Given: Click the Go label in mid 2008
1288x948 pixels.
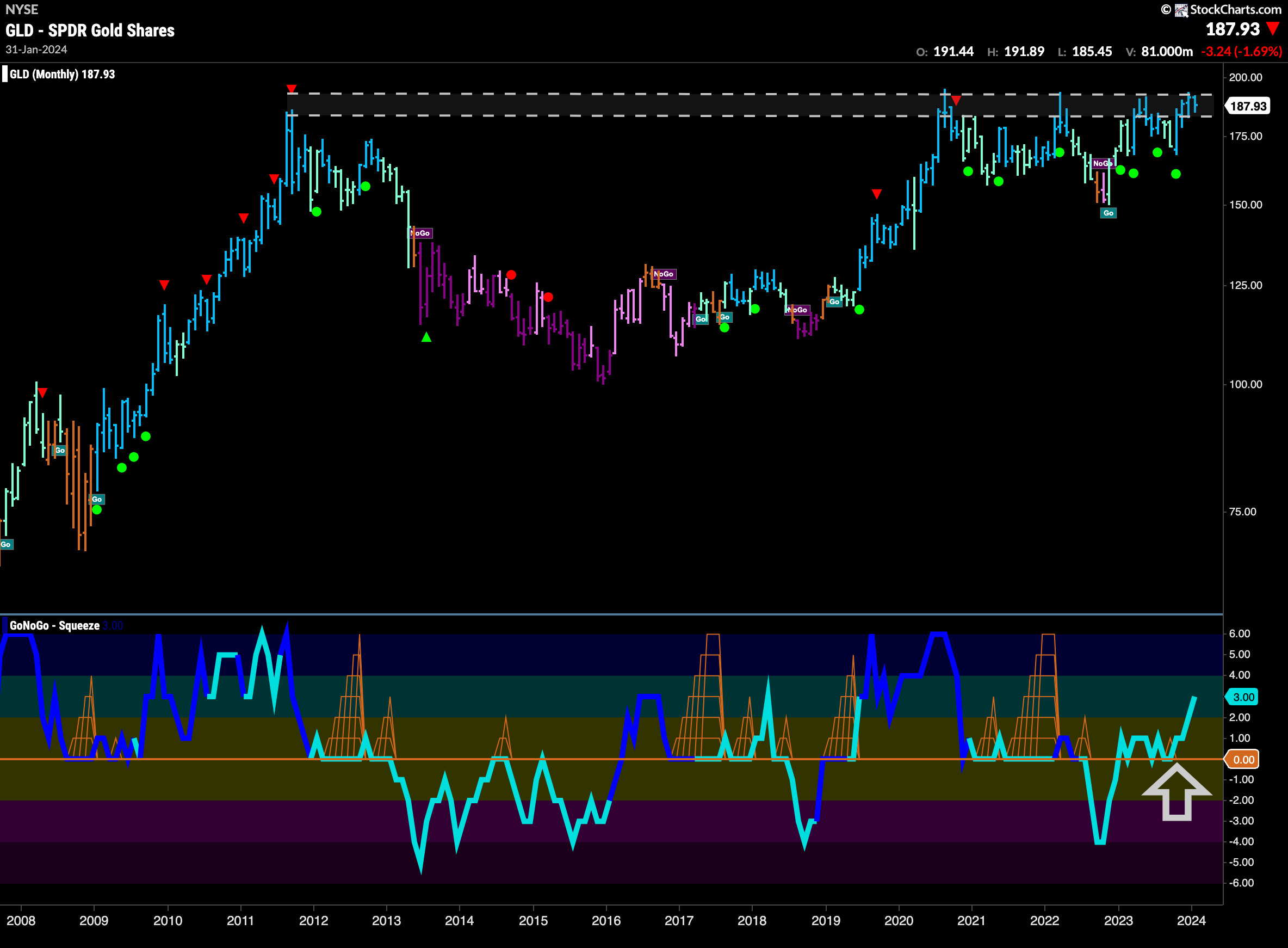Looking at the screenshot, I should [x=60, y=451].
